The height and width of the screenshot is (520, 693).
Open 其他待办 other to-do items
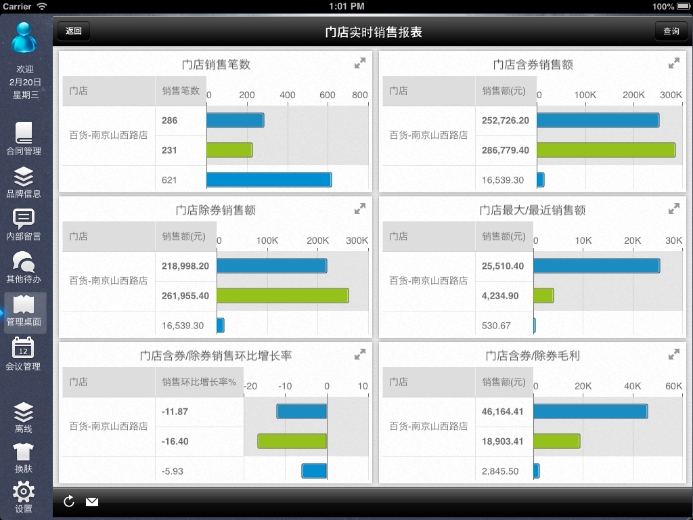point(24,267)
